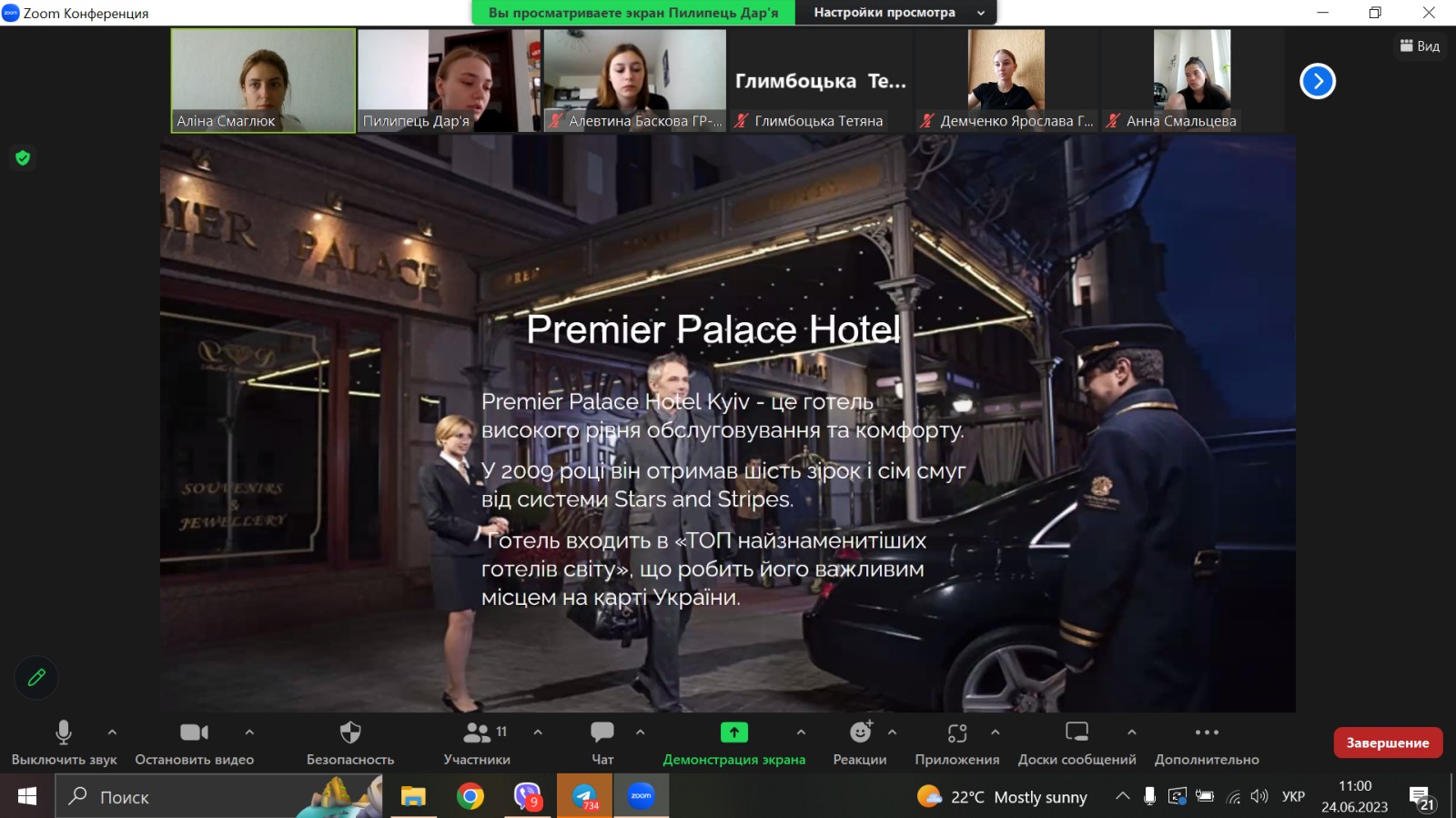Click the tray display/cast icon
This screenshot has height=818, width=1456.
tap(1178, 796)
